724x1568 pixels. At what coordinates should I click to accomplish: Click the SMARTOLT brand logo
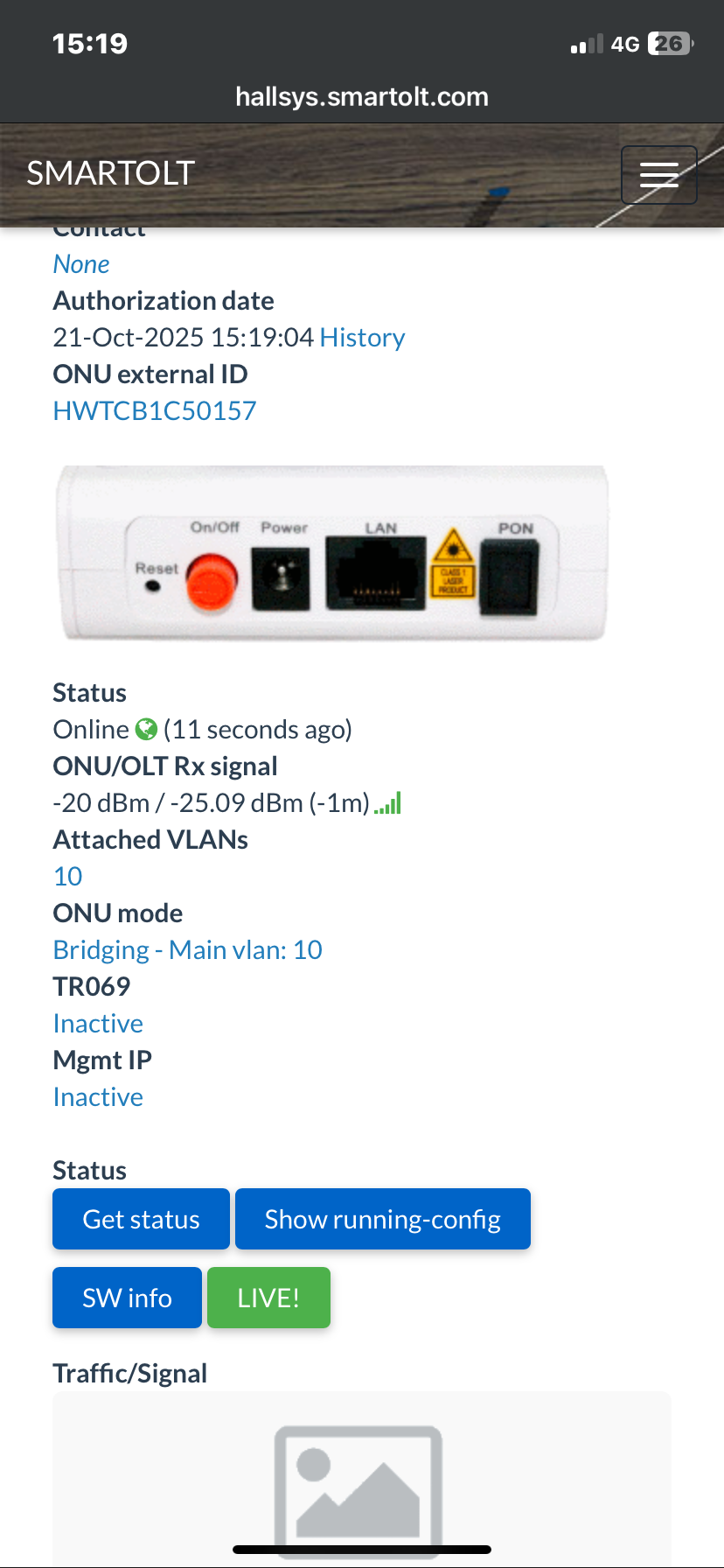pos(110,173)
